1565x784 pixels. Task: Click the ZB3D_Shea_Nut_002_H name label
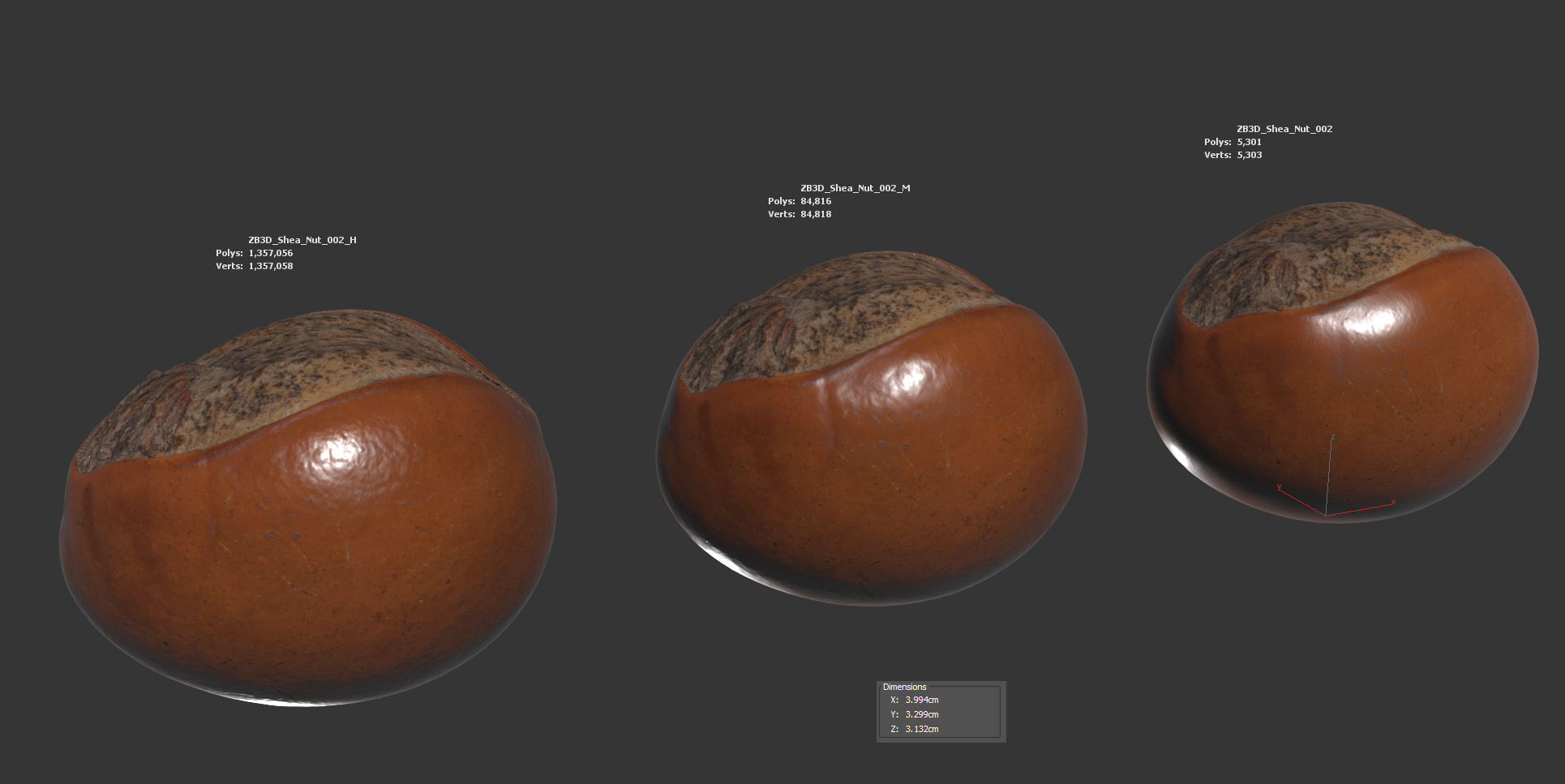(x=302, y=240)
